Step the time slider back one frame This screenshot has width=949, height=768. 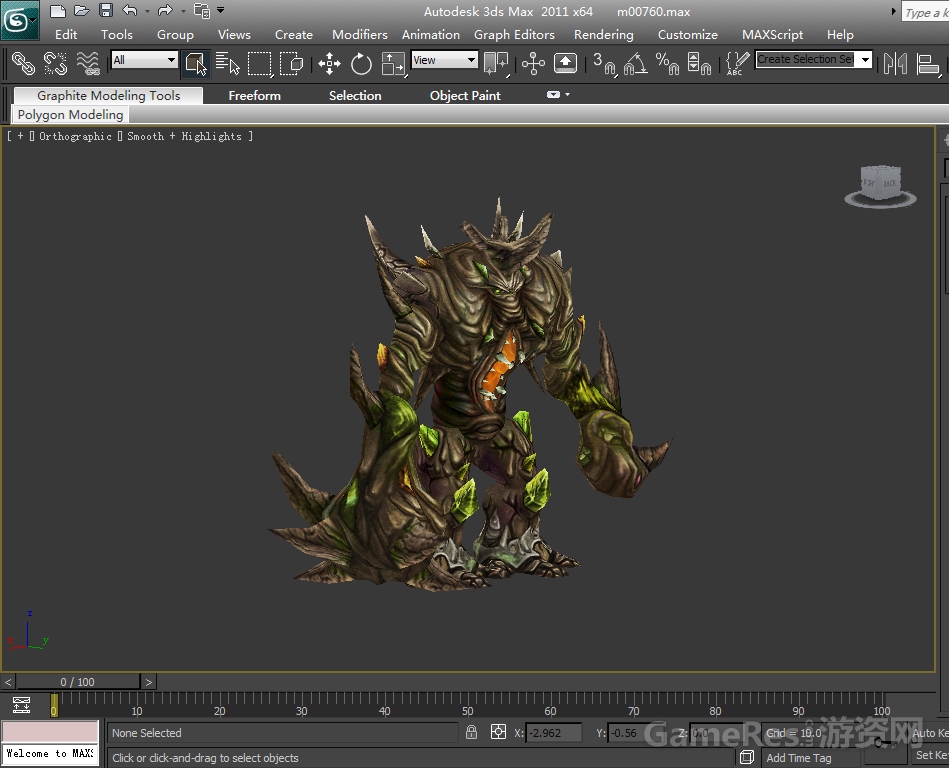tap(8, 682)
